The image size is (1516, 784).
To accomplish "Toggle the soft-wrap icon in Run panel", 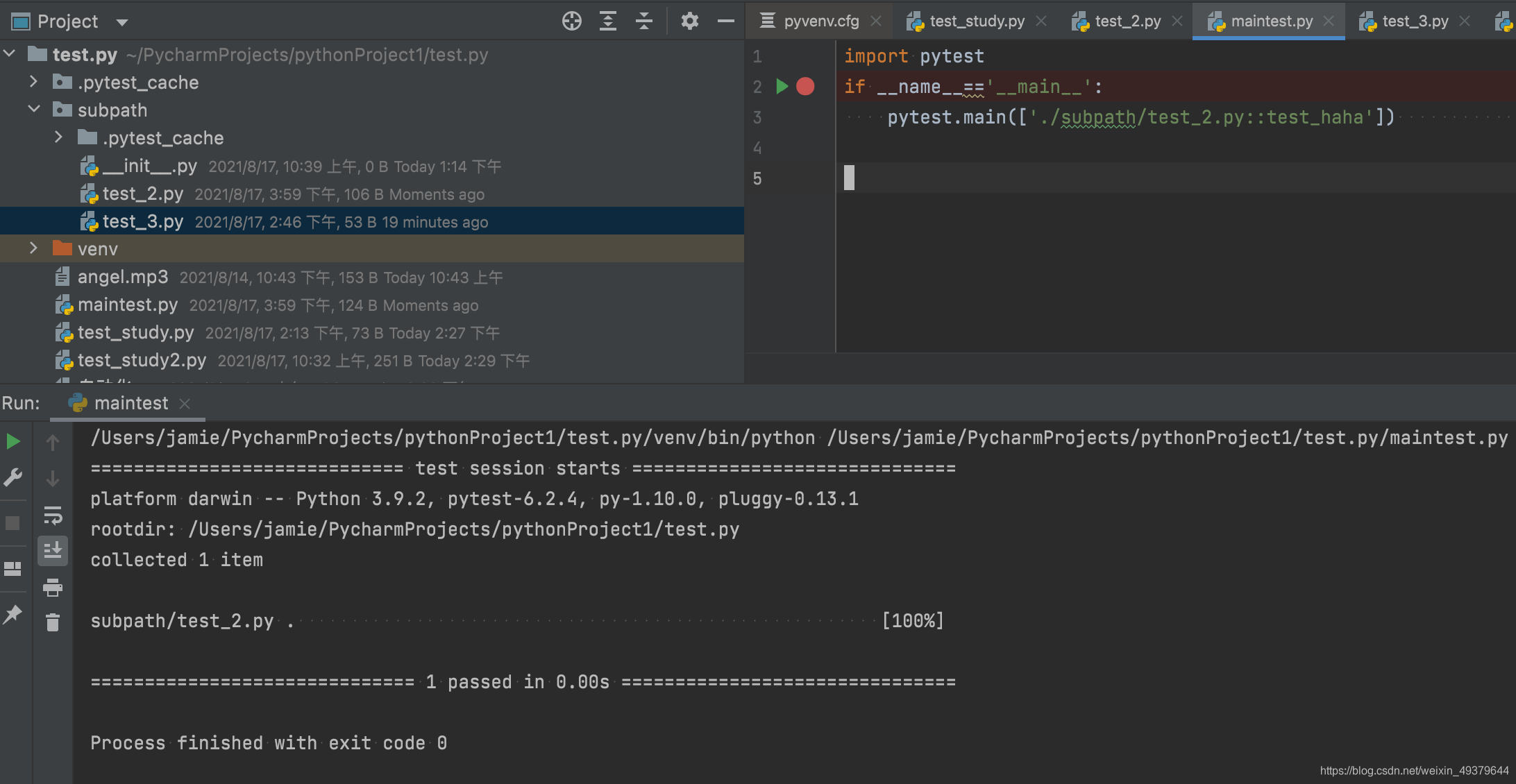I will coord(53,515).
